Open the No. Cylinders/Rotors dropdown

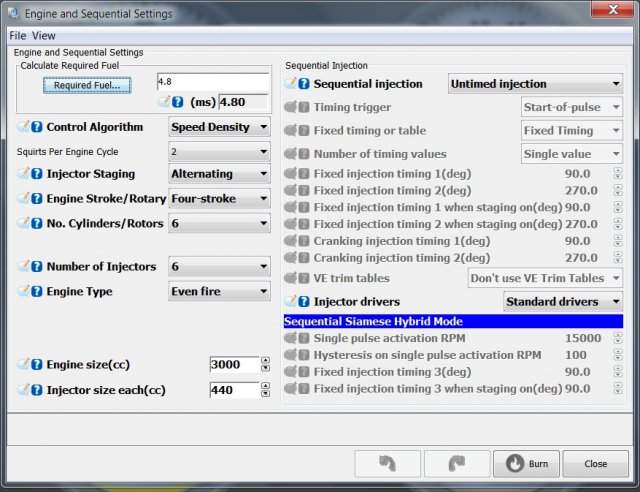219,223
